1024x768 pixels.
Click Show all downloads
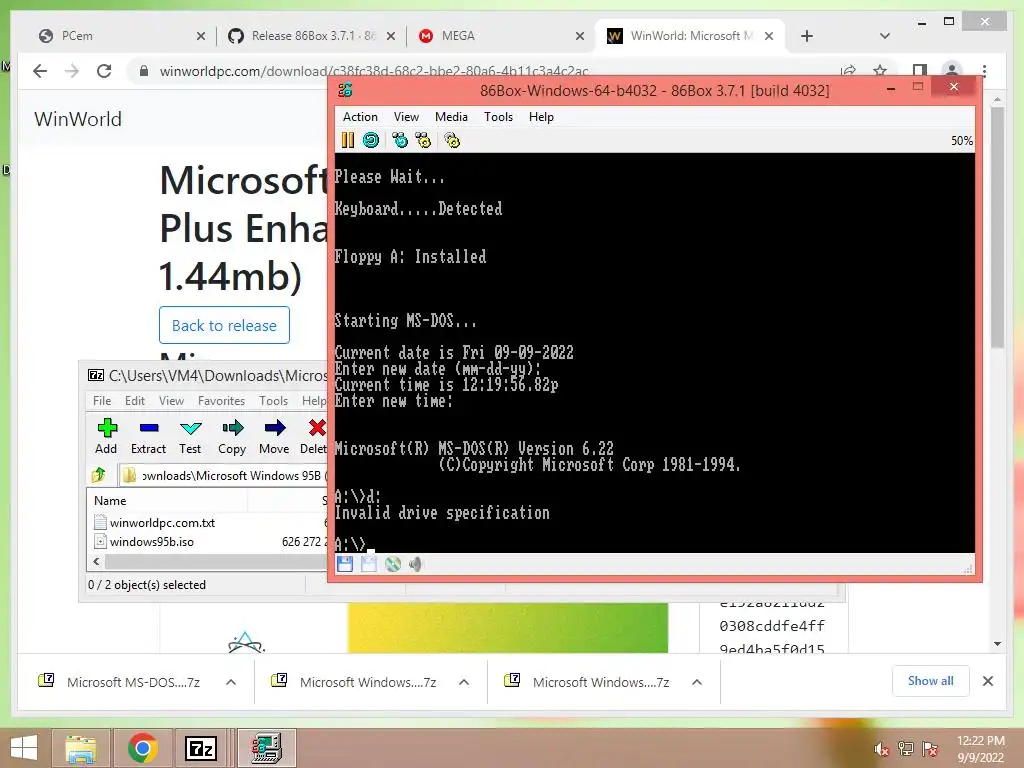click(x=931, y=681)
